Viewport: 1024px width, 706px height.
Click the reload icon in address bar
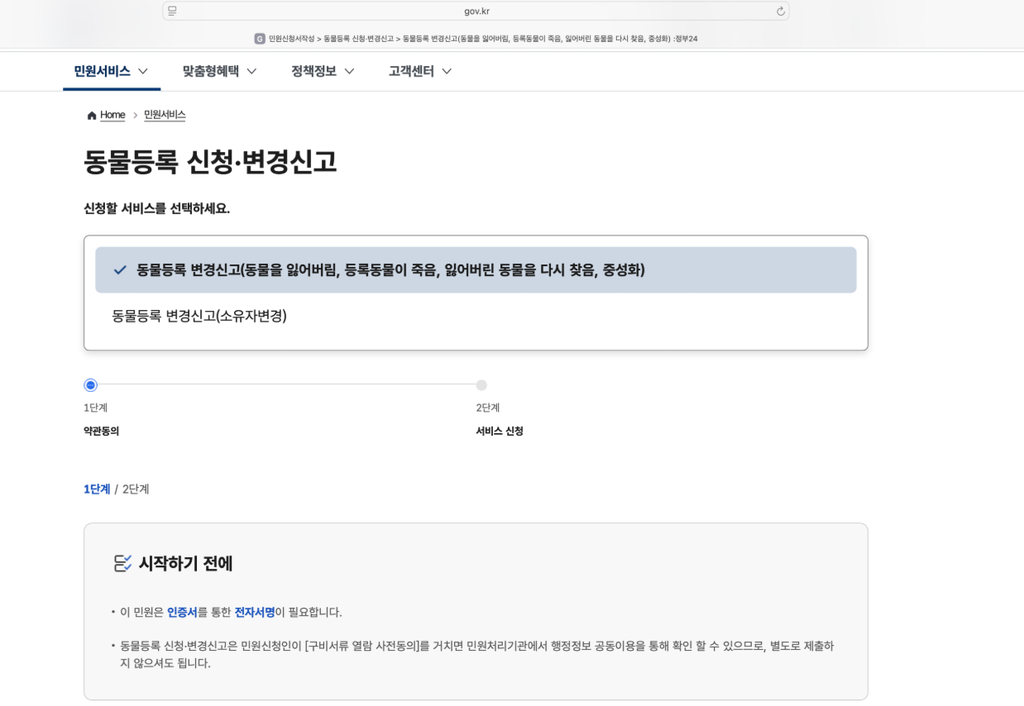(x=780, y=11)
